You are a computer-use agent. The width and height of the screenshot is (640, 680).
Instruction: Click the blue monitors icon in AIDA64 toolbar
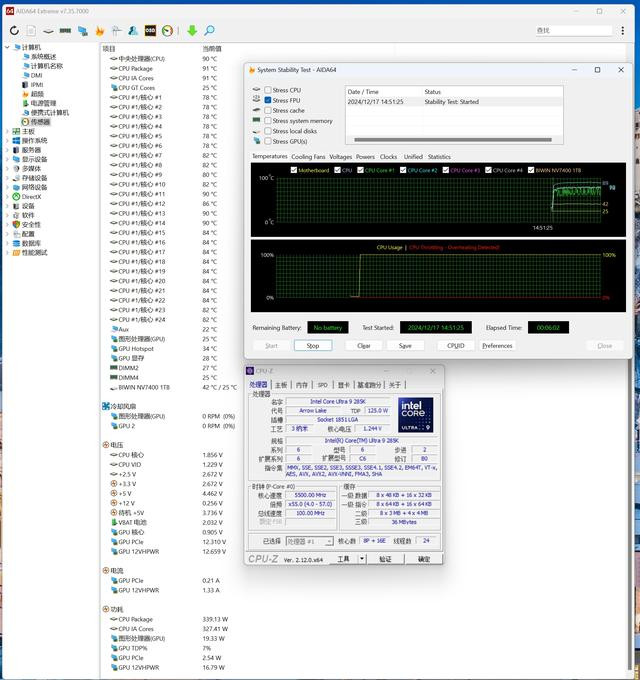tap(82, 30)
